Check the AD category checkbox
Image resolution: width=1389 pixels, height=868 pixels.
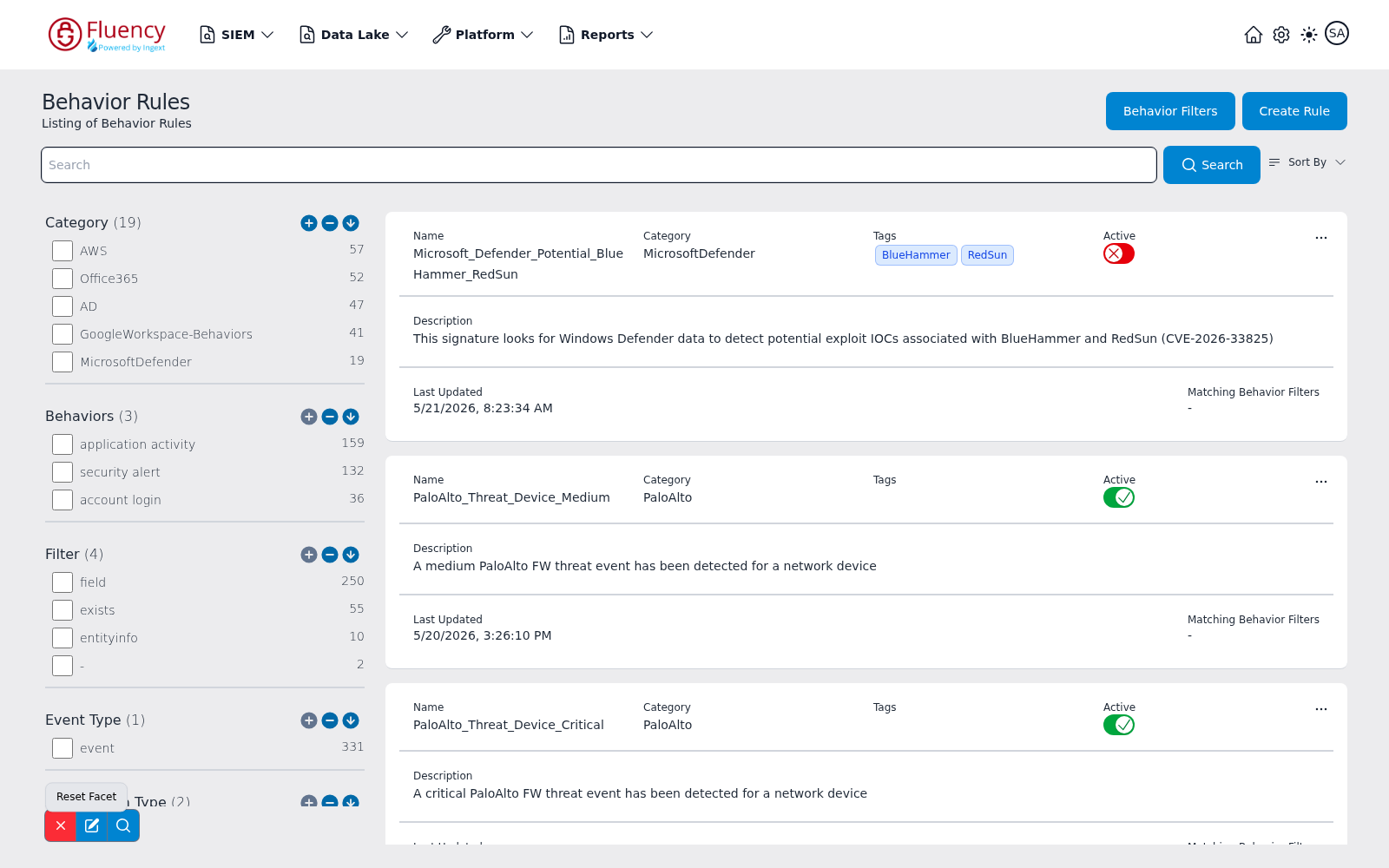[63, 306]
